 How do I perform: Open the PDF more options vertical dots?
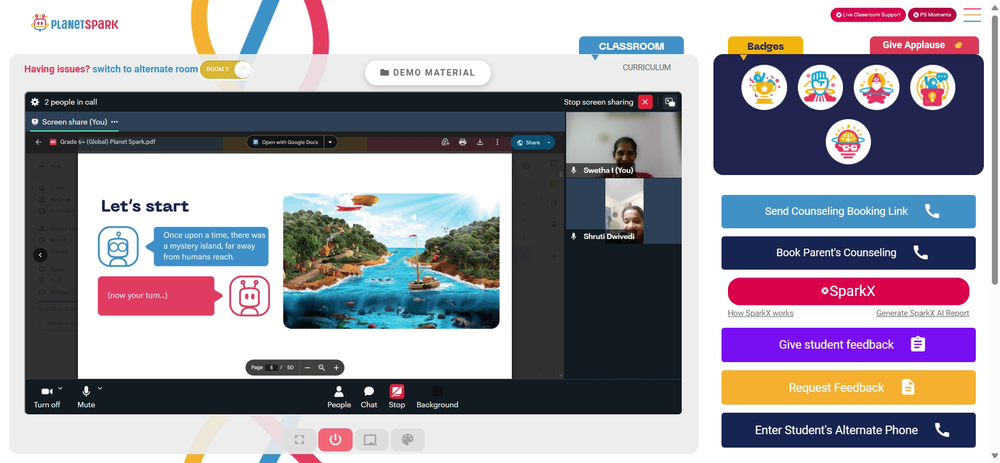(x=497, y=142)
